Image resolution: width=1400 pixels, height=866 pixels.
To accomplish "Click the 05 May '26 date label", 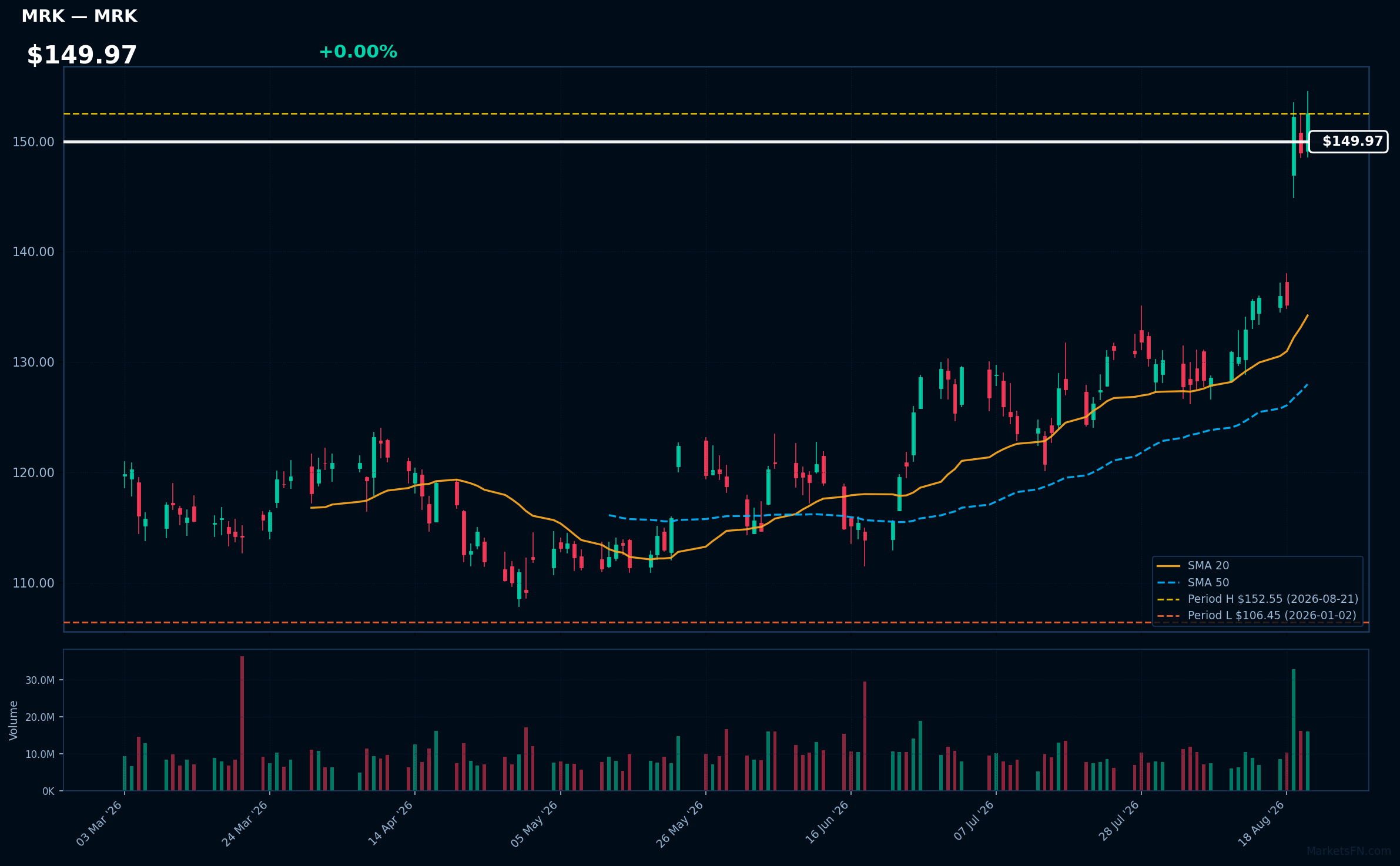I will 534,824.
